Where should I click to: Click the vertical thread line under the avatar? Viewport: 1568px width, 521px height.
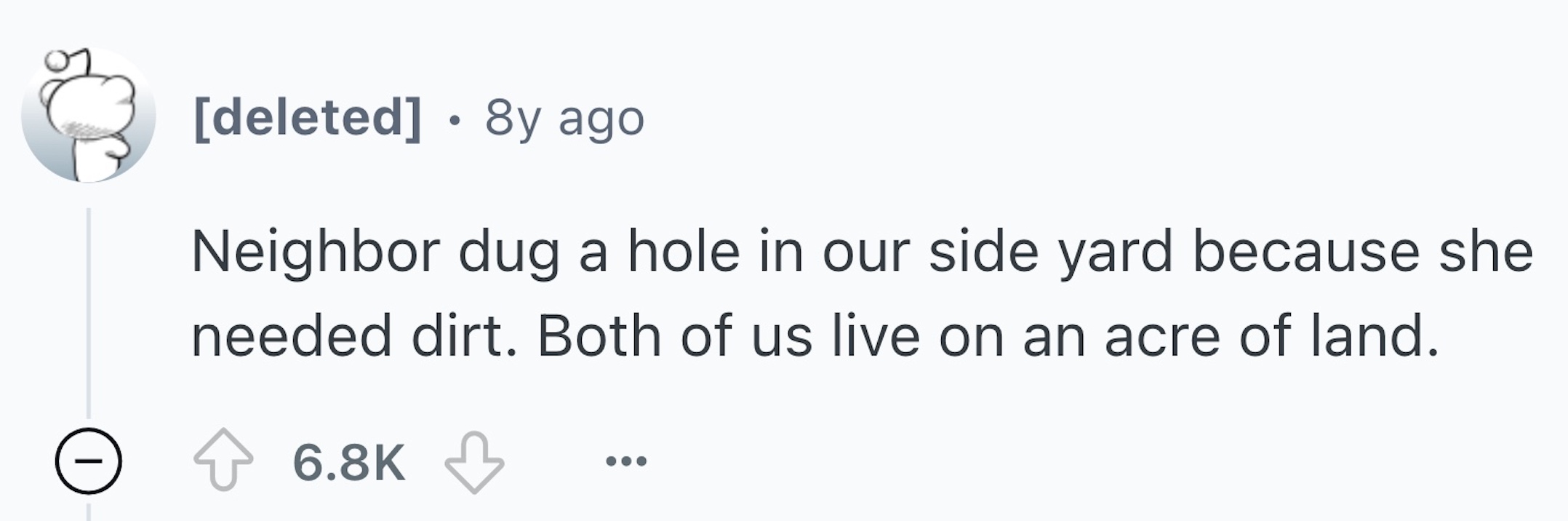pyautogui.click(x=89, y=313)
